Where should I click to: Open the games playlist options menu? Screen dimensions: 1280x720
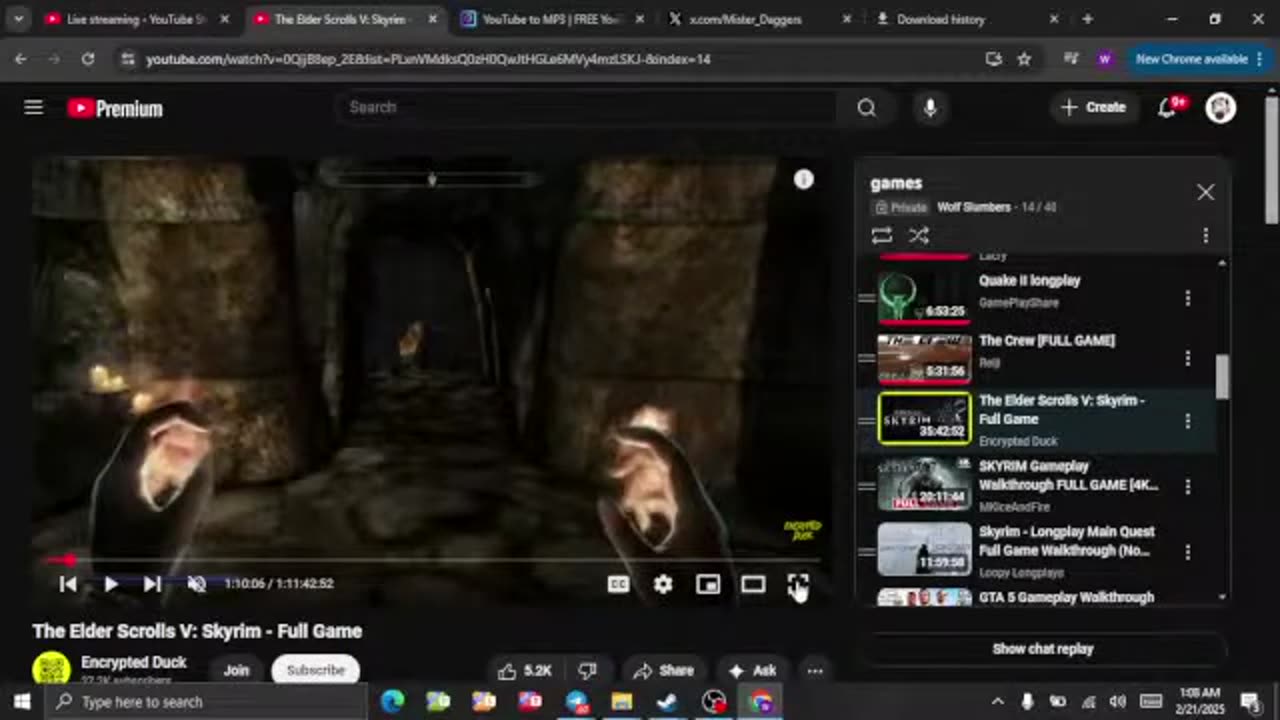[x=1206, y=236]
